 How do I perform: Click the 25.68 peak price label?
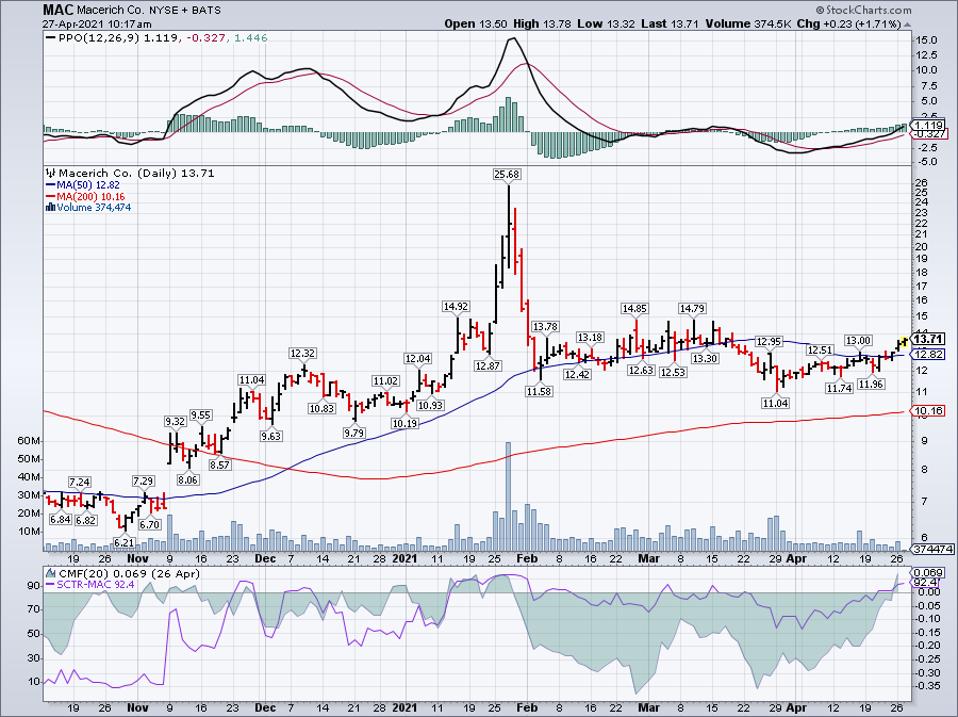click(507, 175)
